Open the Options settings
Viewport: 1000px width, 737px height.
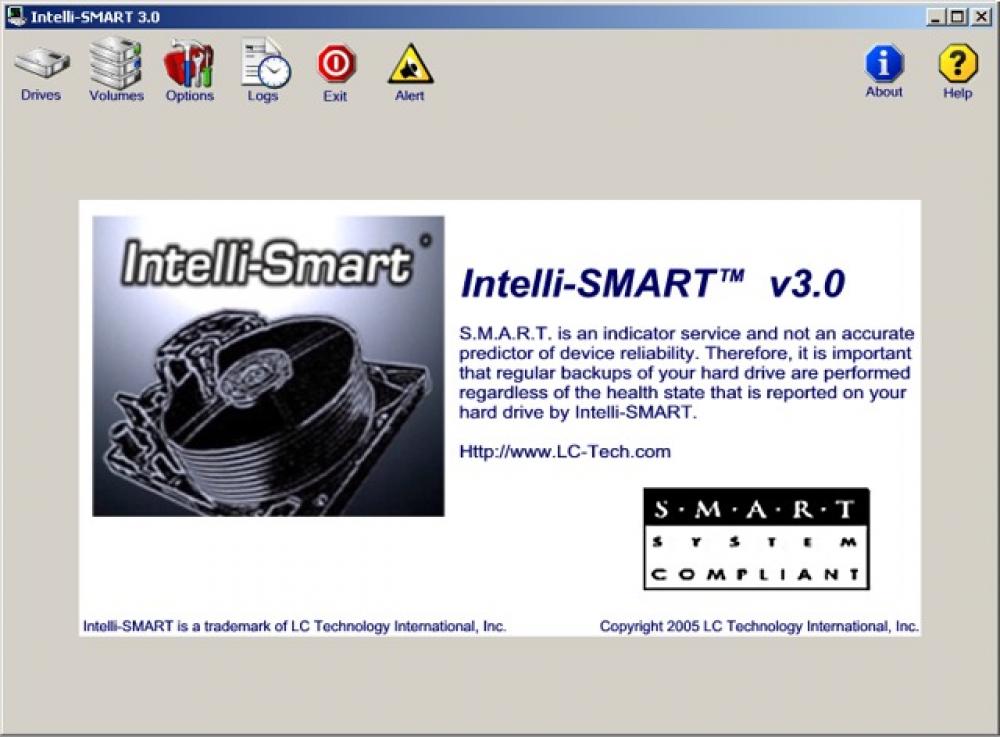click(189, 65)
